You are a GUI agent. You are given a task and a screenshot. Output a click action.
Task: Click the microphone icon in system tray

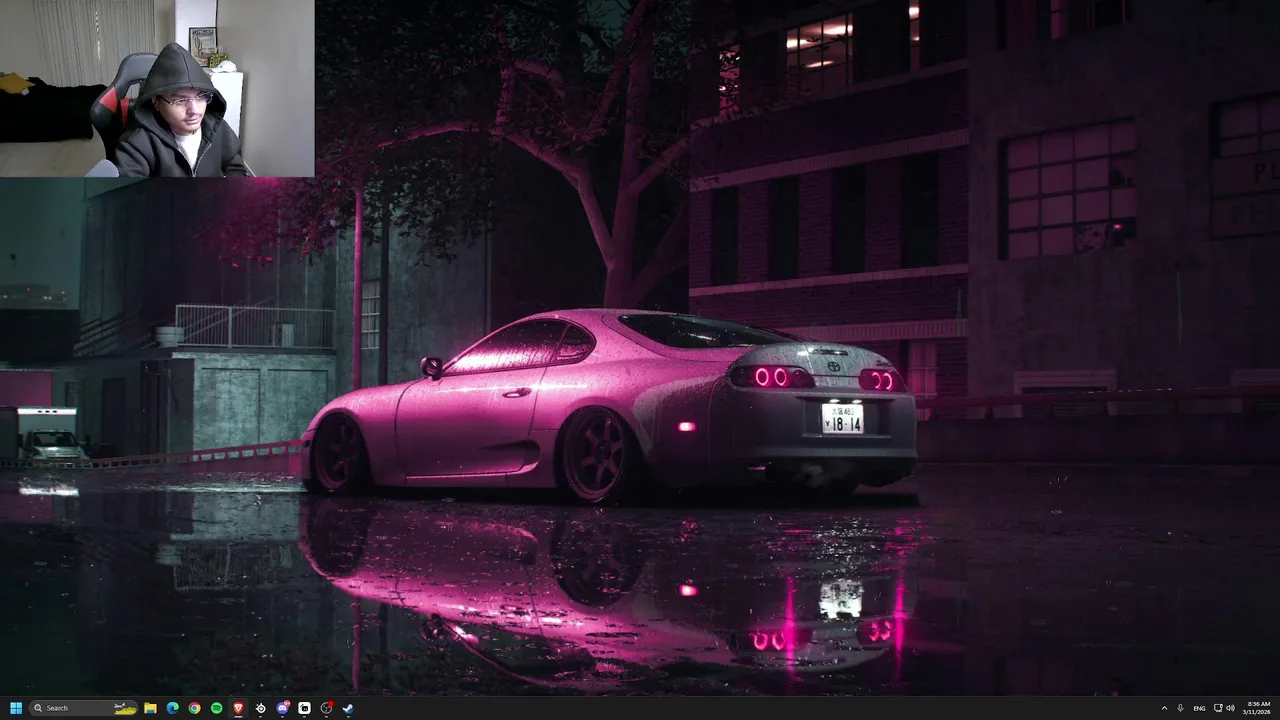point(1181,708)
